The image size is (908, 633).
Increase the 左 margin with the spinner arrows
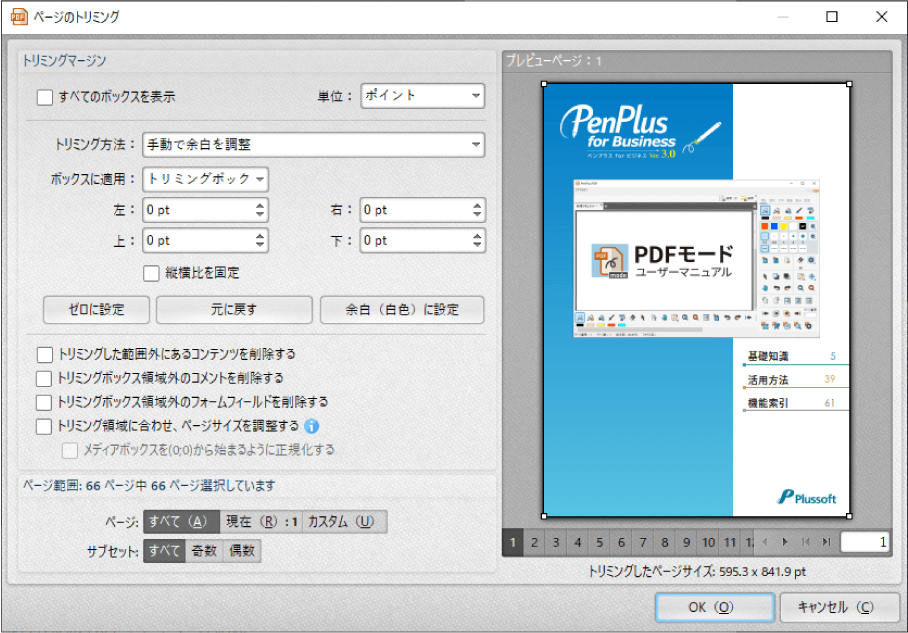coord(260,205)
